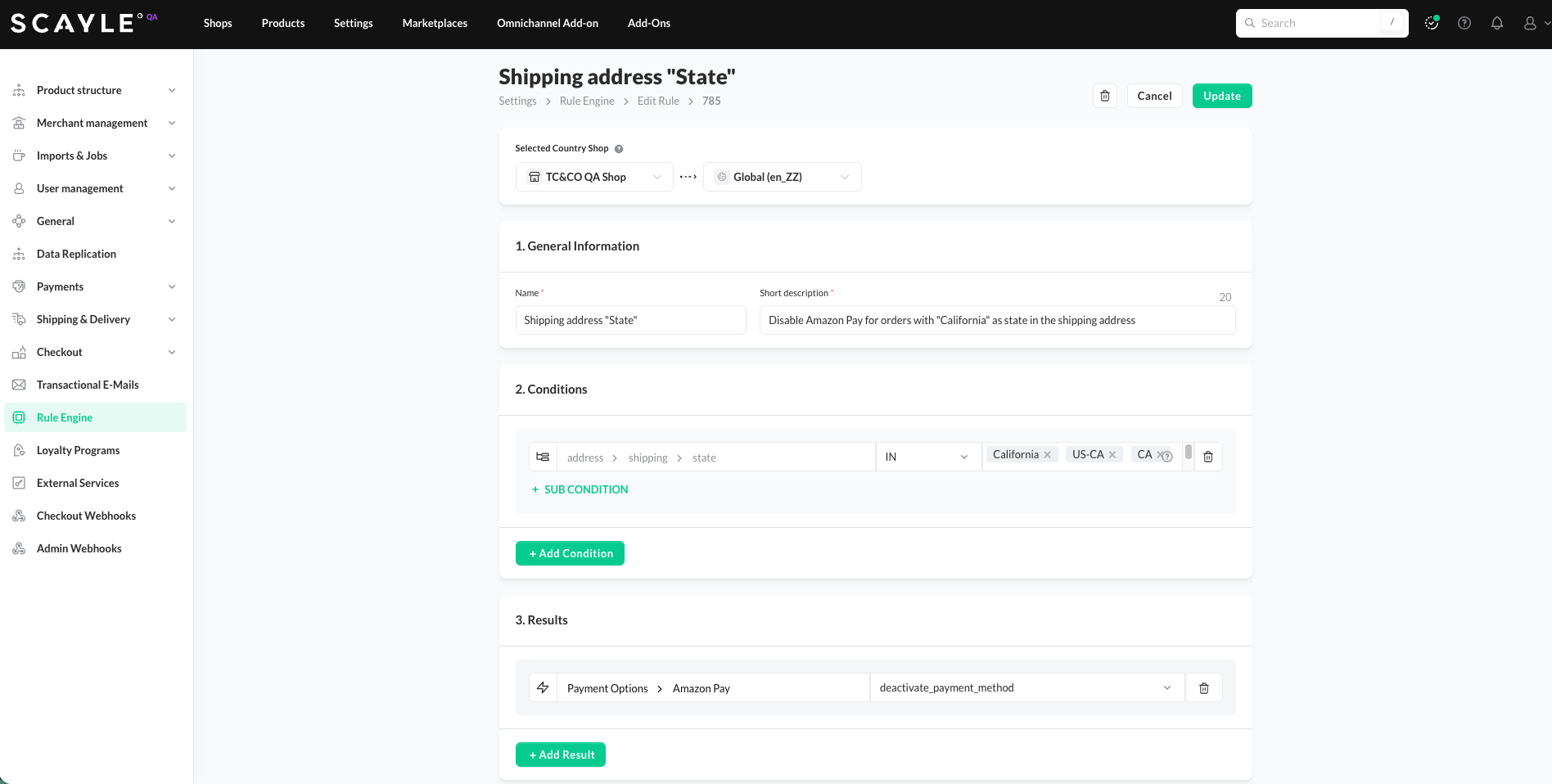Click the Data Replication sidebar icon

[19, 254]
